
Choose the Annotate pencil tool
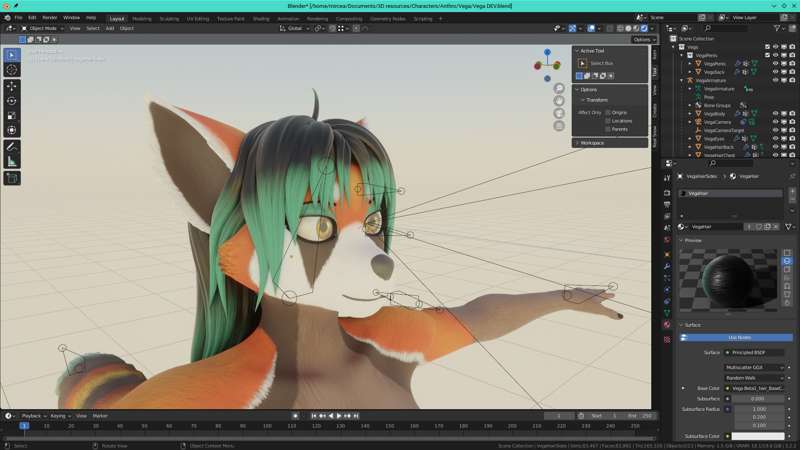pos(12,146)
